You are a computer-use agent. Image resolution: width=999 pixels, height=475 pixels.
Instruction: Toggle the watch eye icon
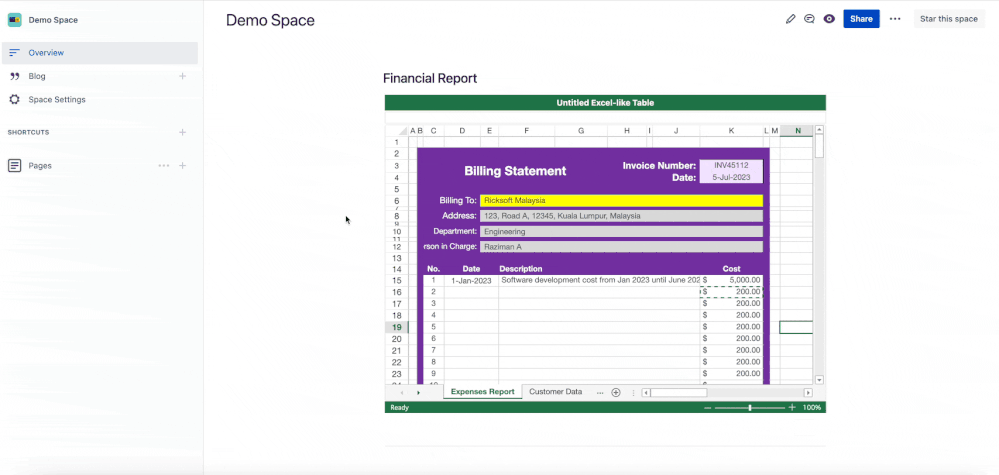point(829,19)
